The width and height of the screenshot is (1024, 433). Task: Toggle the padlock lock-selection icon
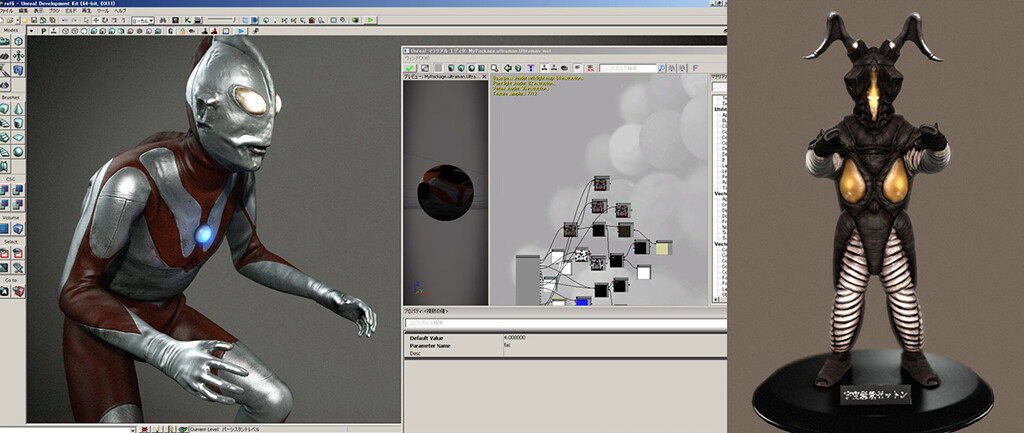click(182, 31)
